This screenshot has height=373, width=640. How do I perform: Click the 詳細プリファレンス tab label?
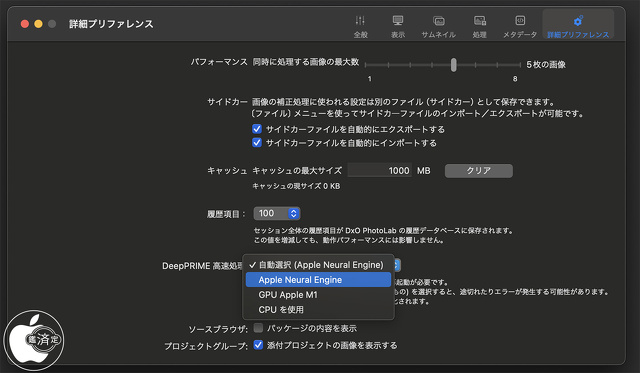pyautogui.click(x=578, y=35)
